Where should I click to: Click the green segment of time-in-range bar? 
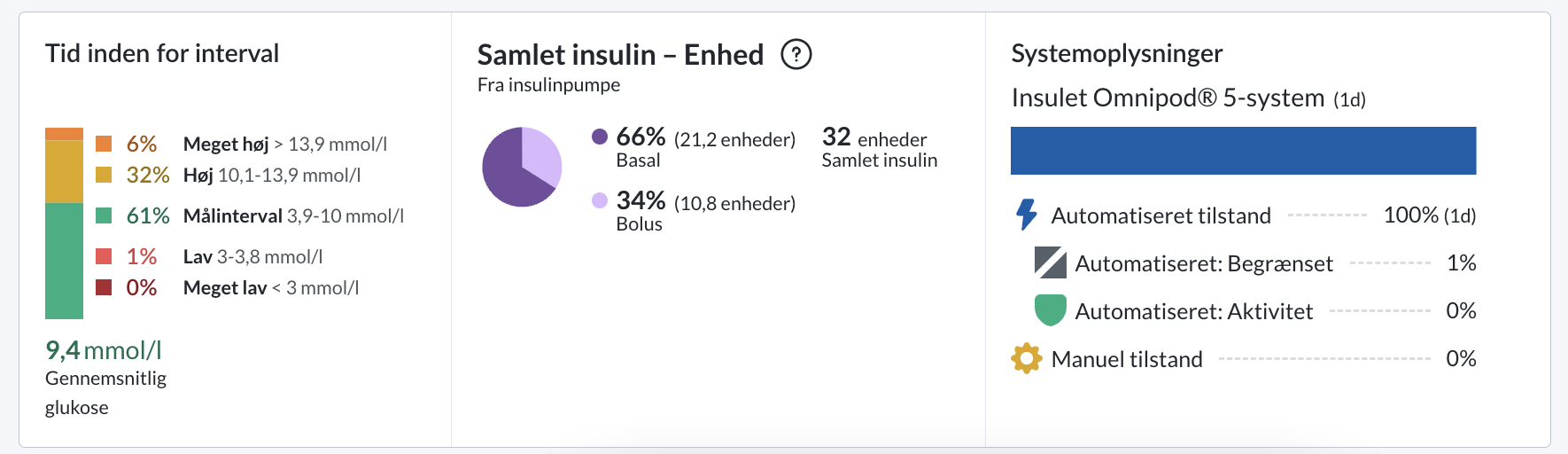click(x=64, y=261)
